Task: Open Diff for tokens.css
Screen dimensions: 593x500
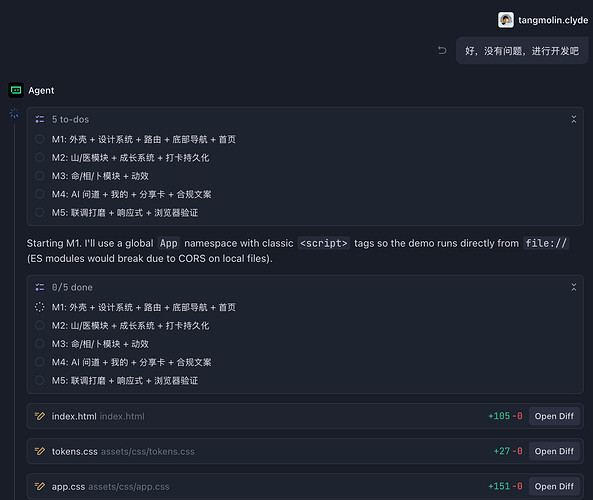Action: (554, 451)
